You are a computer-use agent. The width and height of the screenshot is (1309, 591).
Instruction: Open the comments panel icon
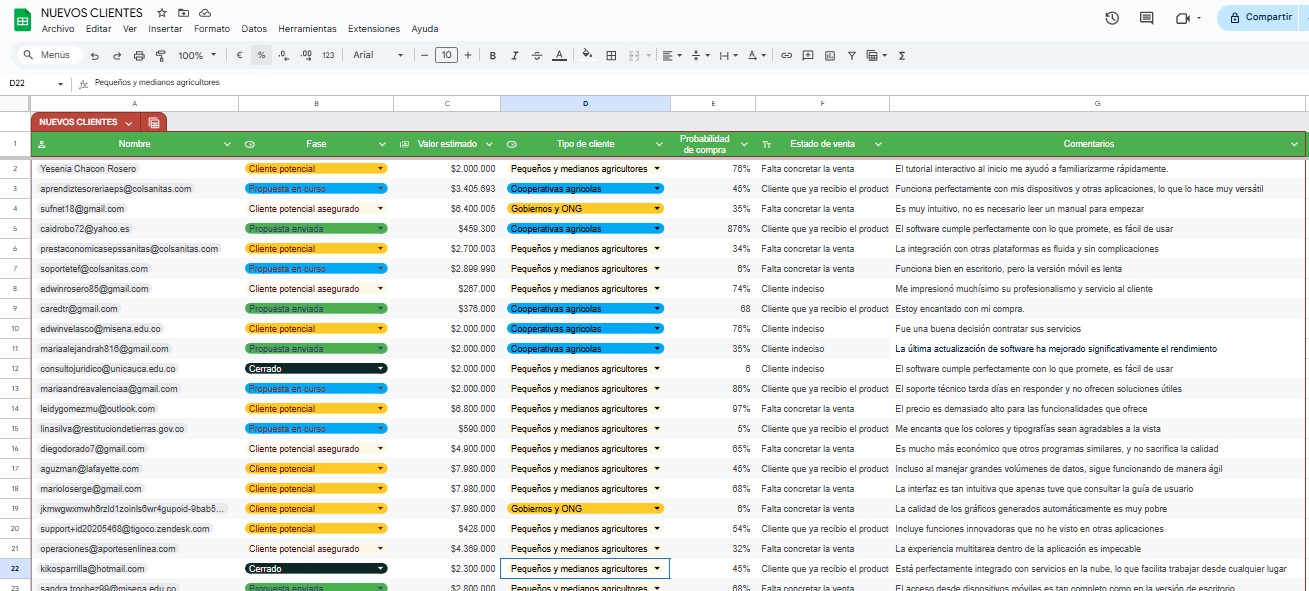1147,18
